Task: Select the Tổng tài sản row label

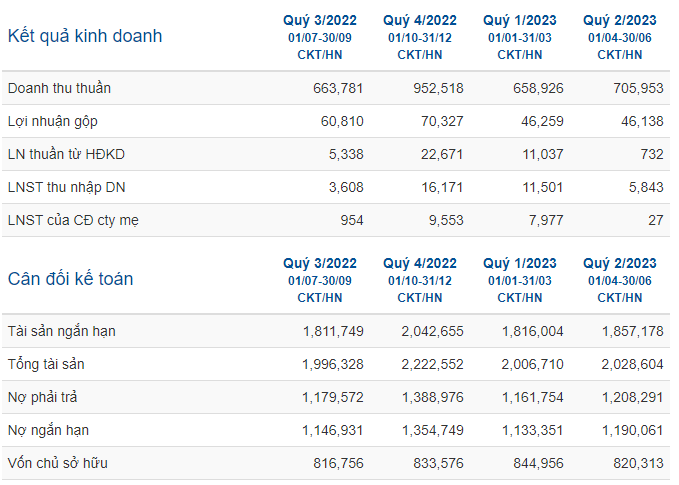Action: 46,364
